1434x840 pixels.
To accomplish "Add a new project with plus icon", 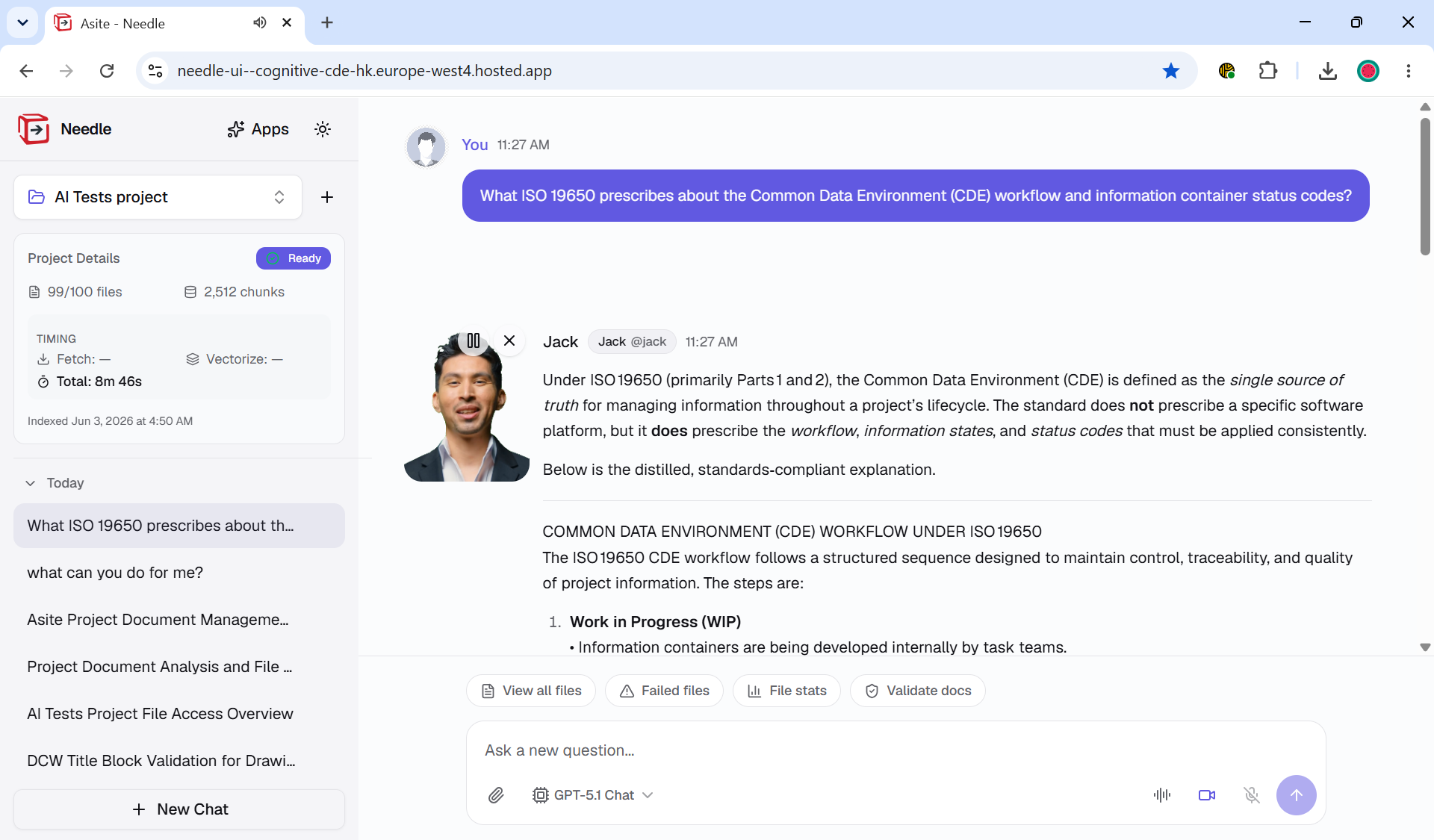I will click(x=327, y=197).
